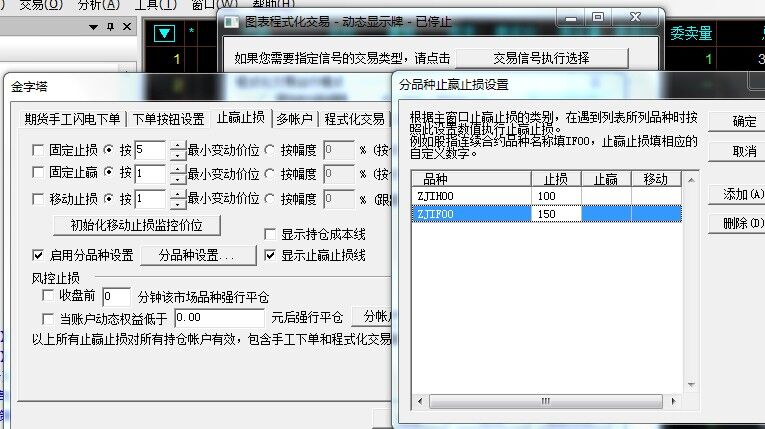Image resolution: width=765 pixels, height=429 pixels.
Task: Click horizontal scrollbar left arrow
Action: [x=420, y=401]
